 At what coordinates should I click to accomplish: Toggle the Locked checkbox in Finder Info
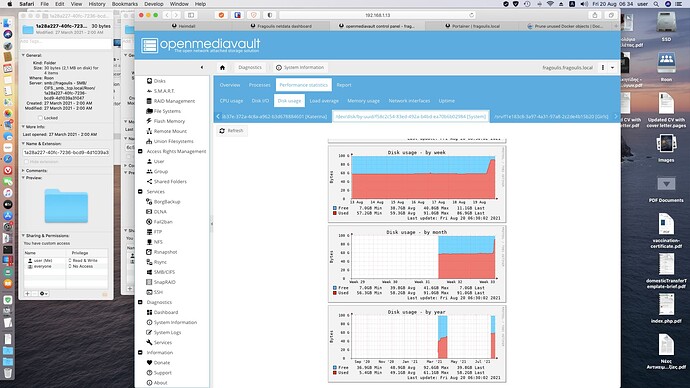tap(40, 118)
